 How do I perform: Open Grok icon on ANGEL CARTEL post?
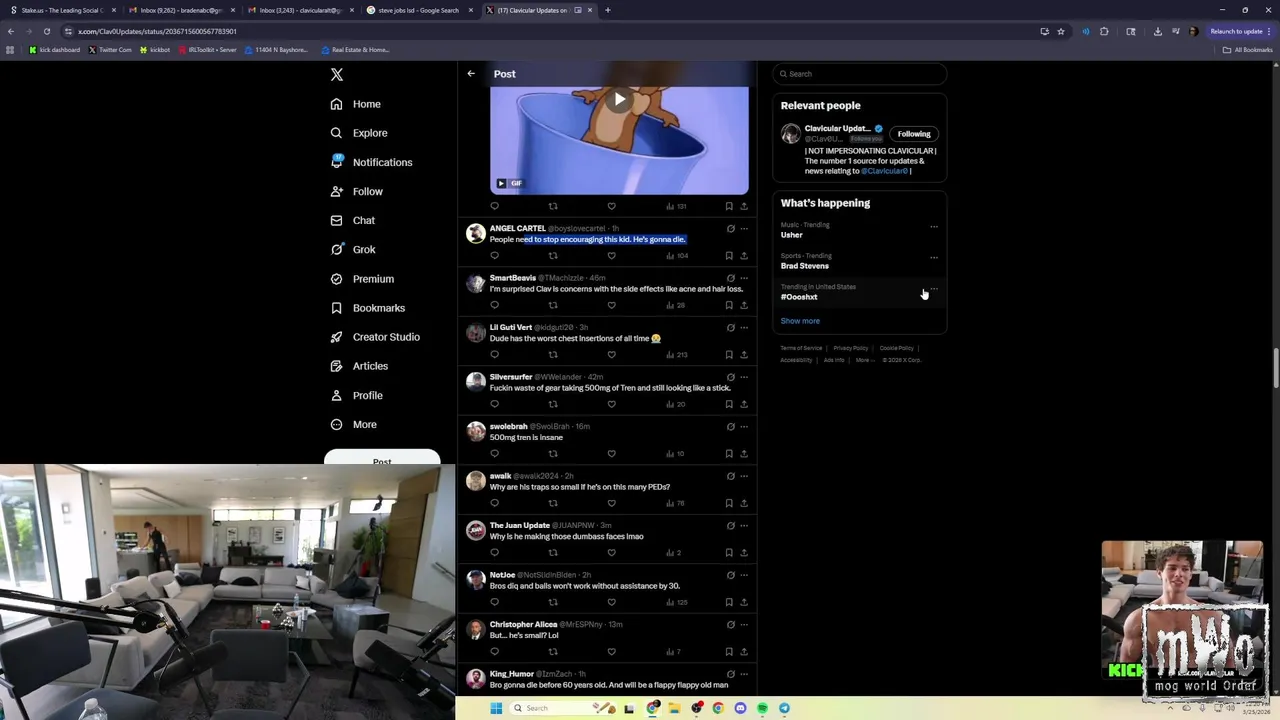(x=730, y=229)
